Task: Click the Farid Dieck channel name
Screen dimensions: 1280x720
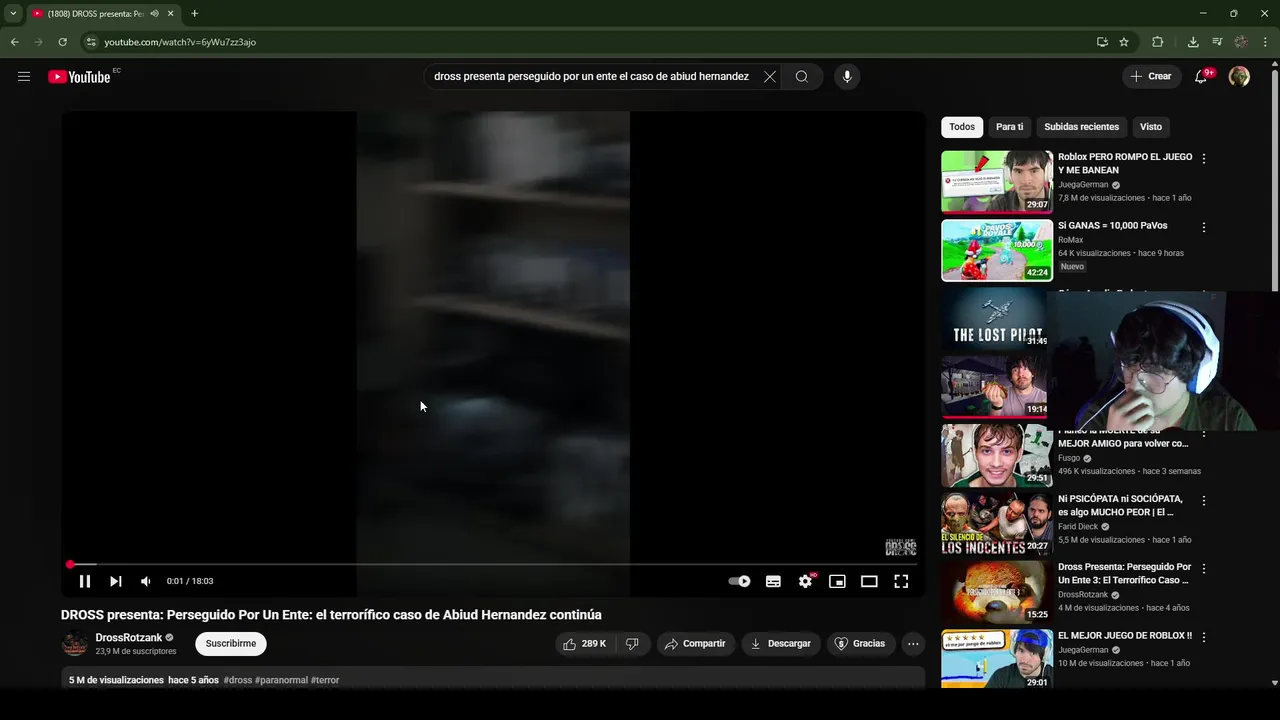Action: pyautogui.click(x=1078, y=527)
